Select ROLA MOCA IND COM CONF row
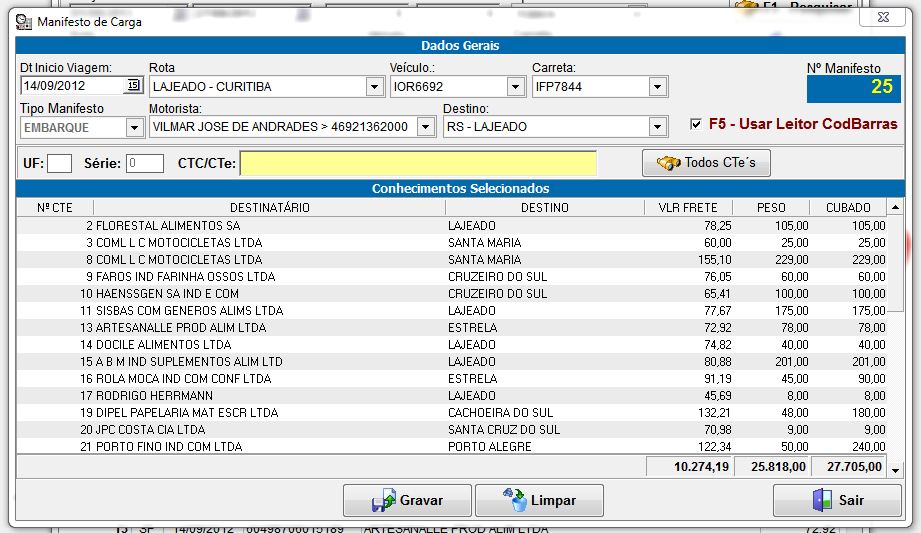This screenshot has height=533, width=921. coord(452,379)
